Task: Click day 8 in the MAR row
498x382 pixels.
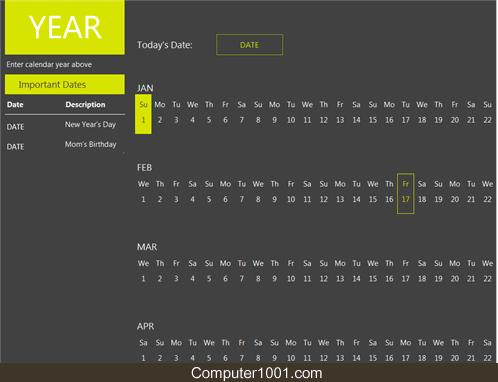Action: (258, 279)
